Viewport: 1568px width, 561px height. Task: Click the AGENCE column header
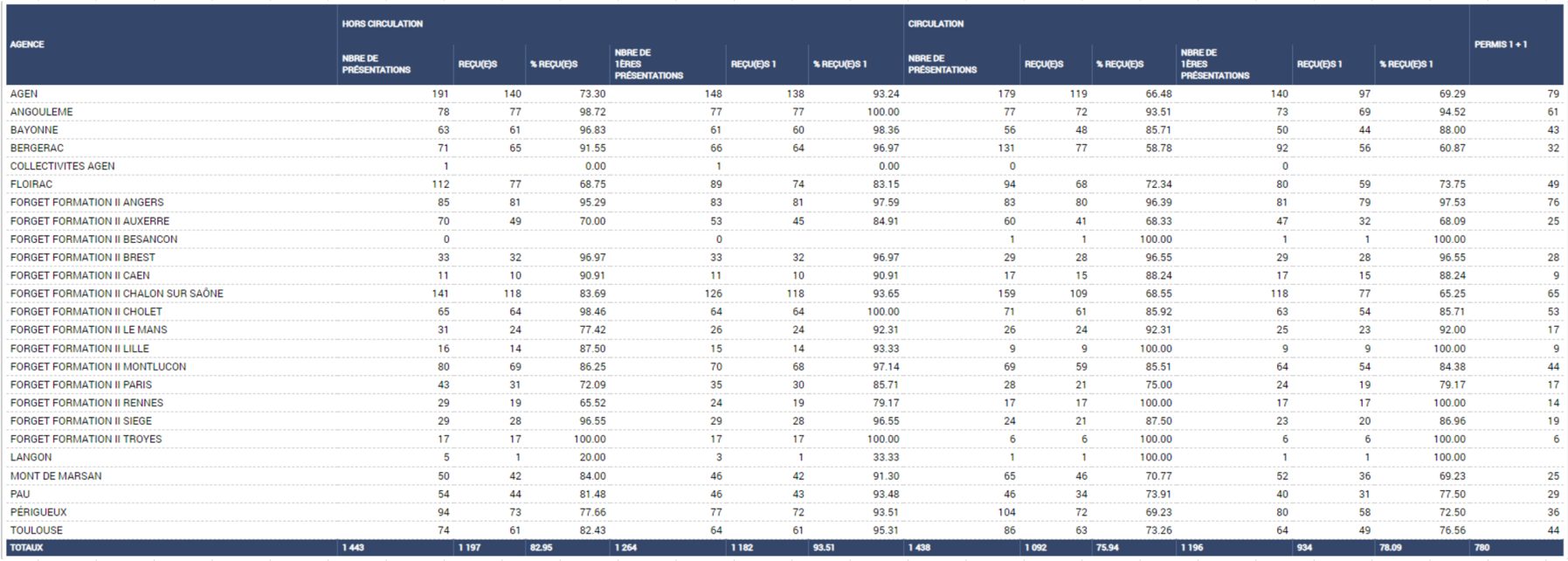[x=27, y=45]
